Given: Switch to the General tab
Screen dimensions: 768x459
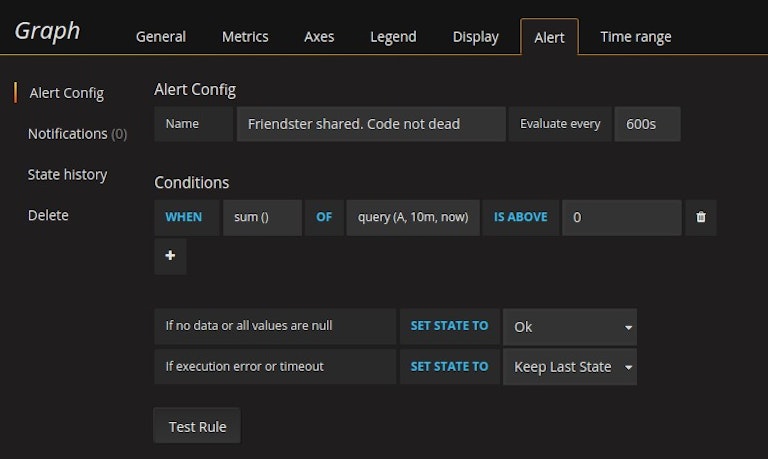Looking at the screenshot, I should (x=161, y=36).
